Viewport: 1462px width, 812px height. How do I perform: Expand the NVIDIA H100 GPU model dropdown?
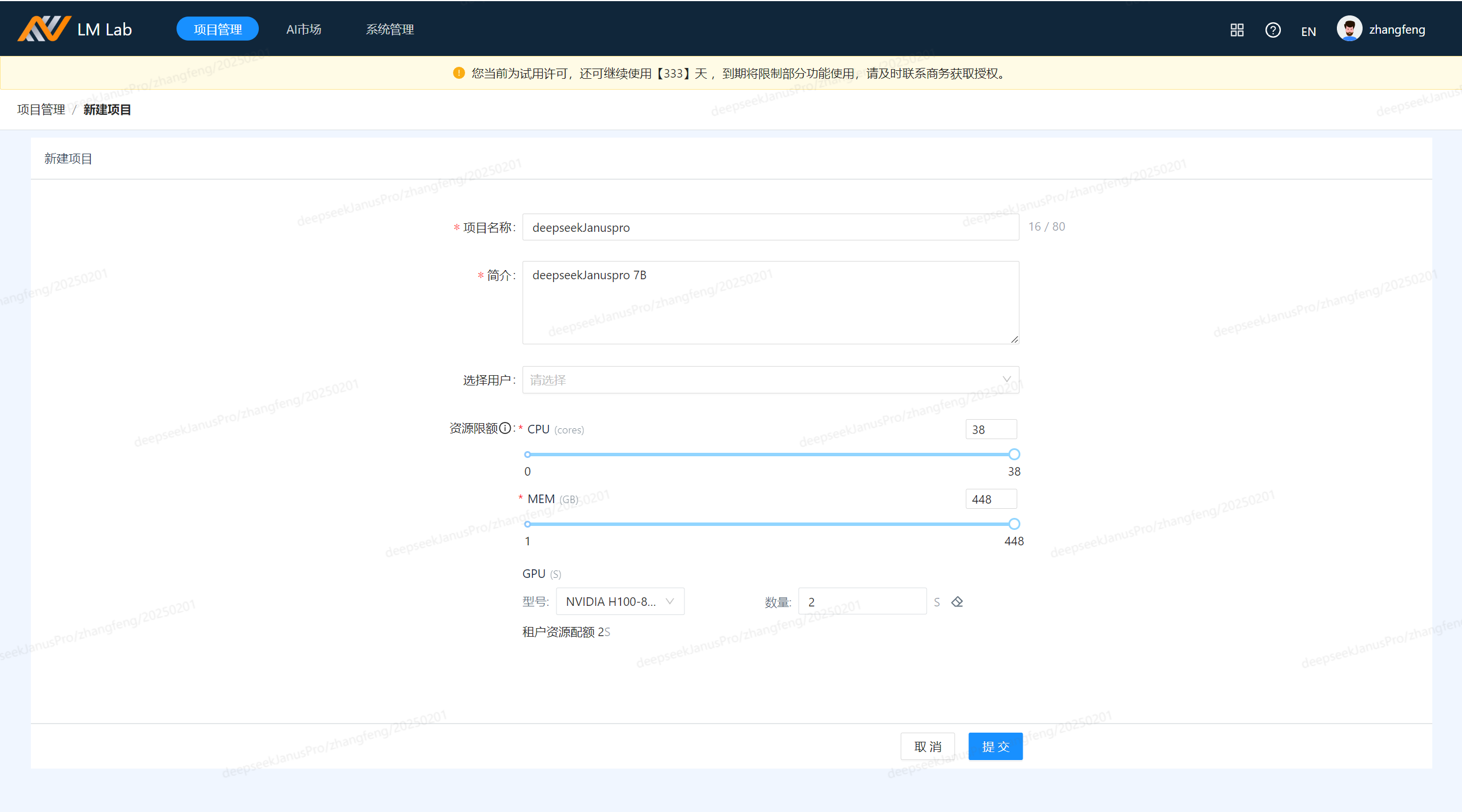click(620, 601)
